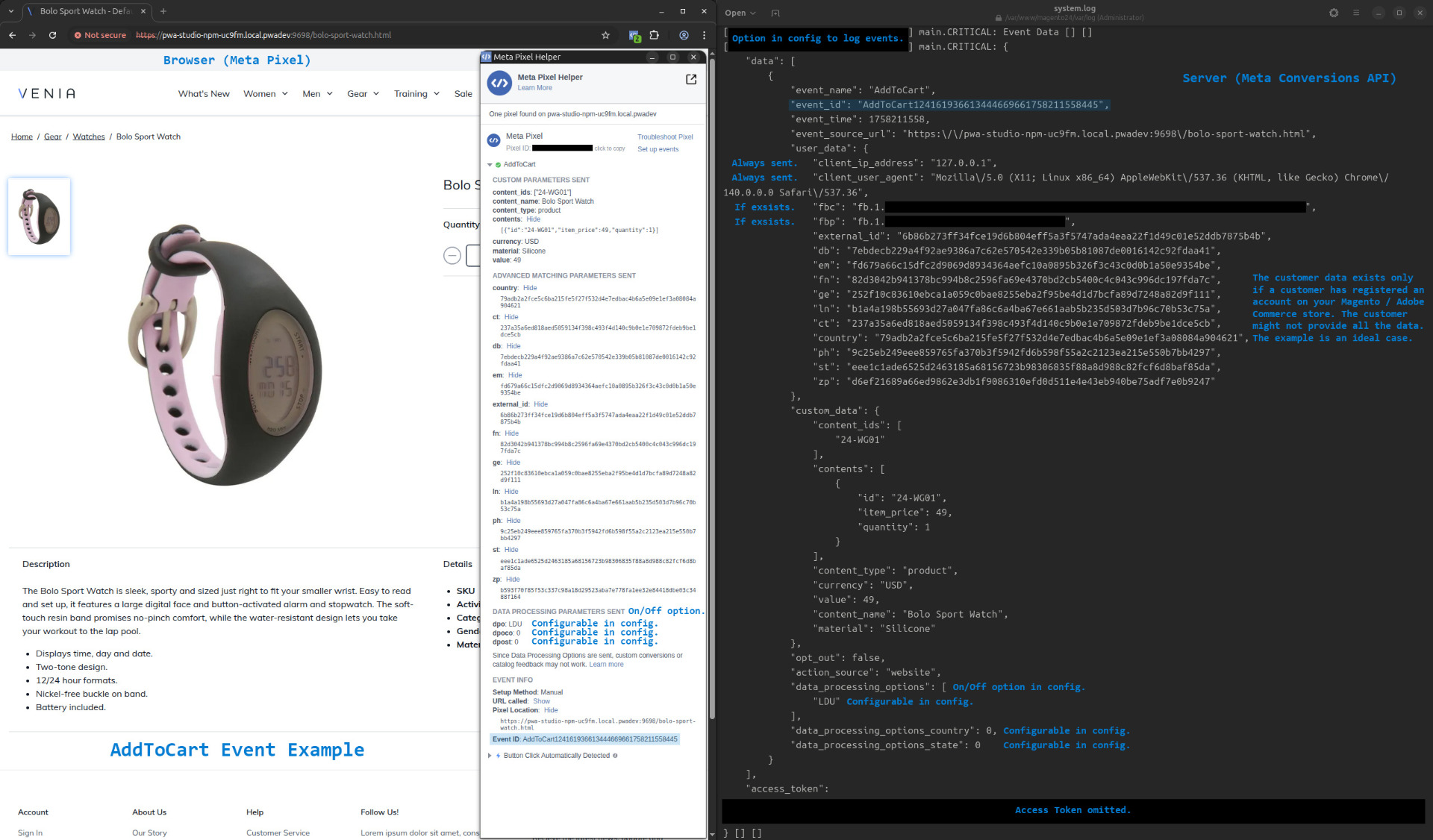Open the browser extensions puzzle icon
This screenshot has width=1433, height=840.
(655, 35)
